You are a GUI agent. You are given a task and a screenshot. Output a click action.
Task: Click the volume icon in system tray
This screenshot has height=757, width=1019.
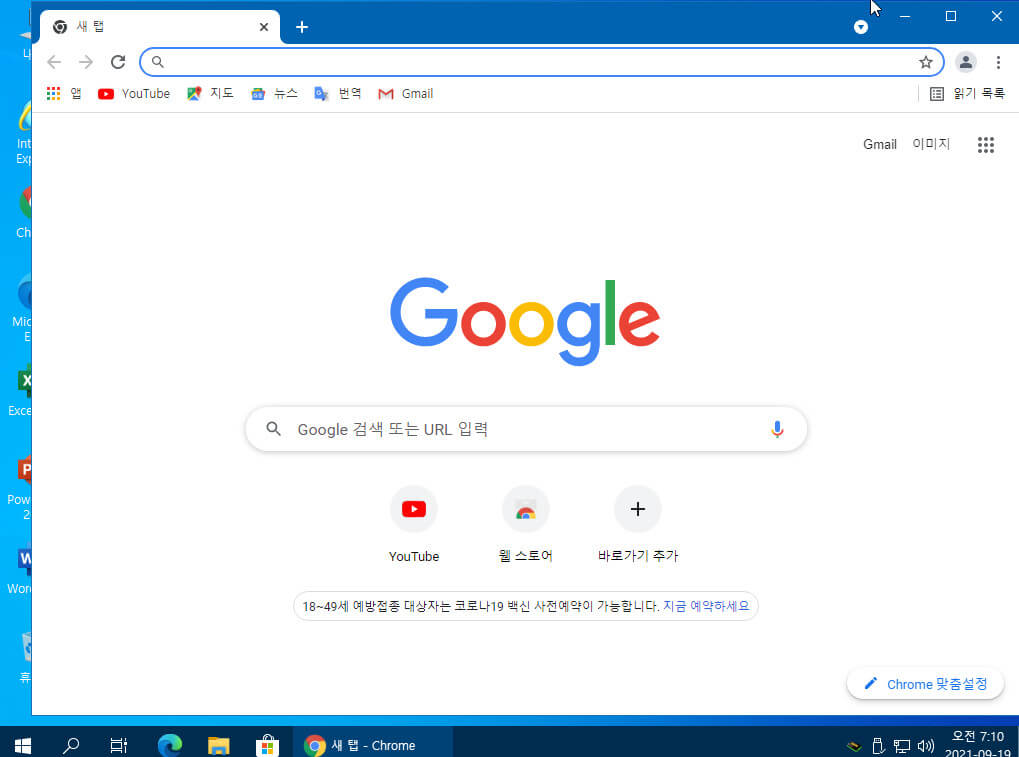[925, 745]
